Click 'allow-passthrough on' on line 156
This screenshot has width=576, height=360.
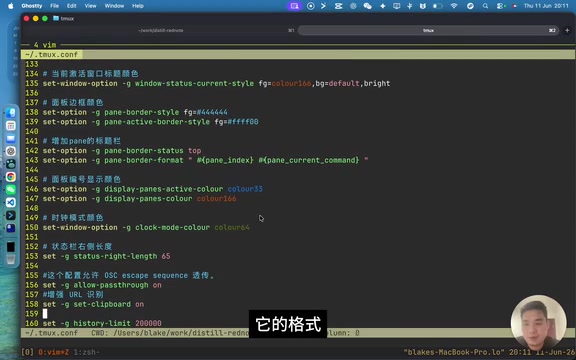point(117,285)
